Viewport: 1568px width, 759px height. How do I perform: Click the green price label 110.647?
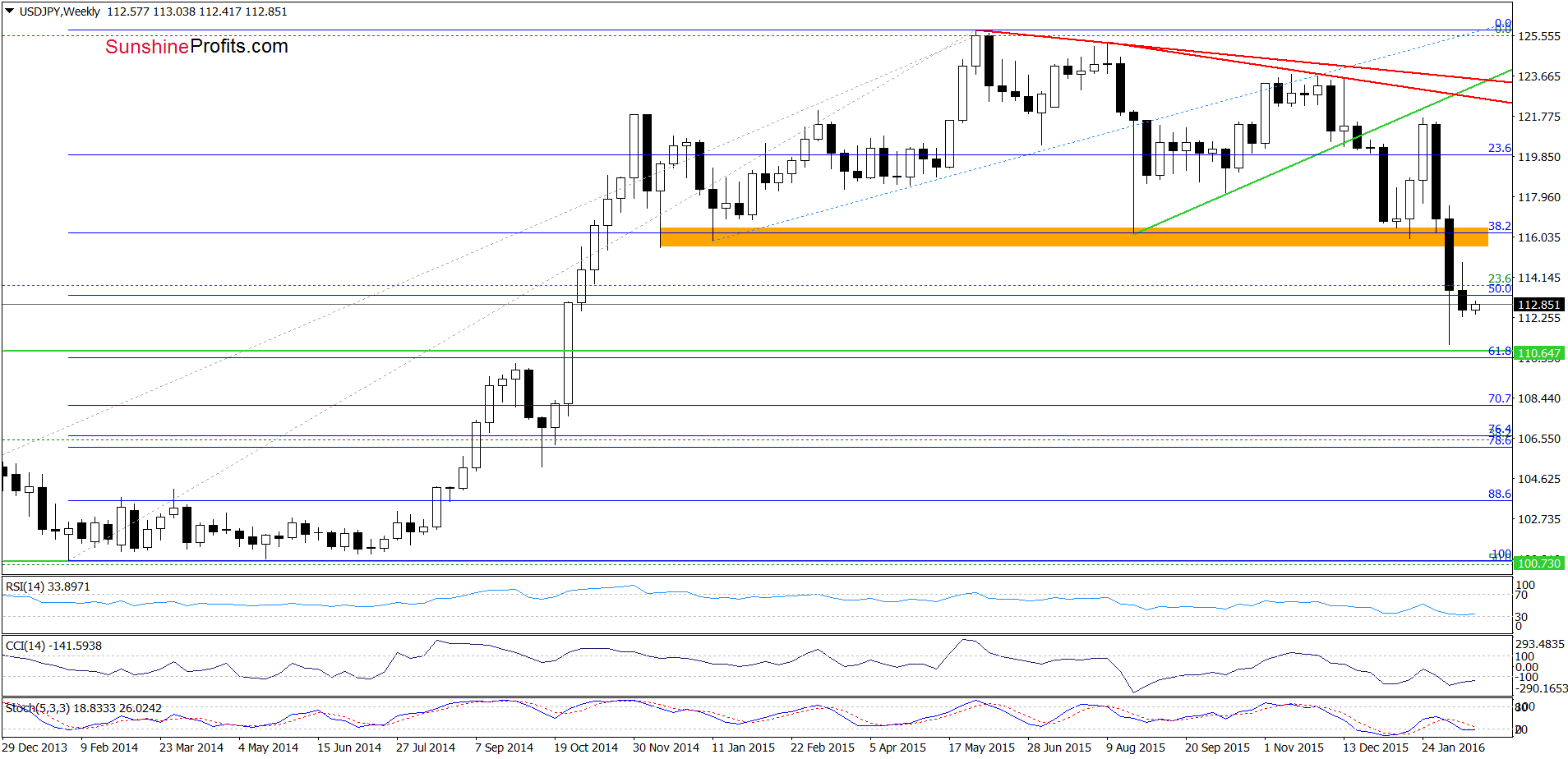coord(1538,353)
